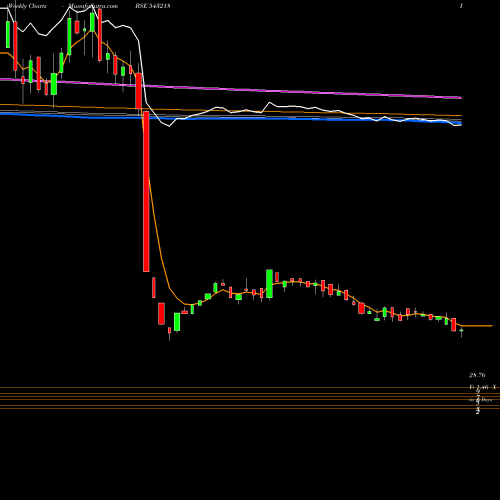Screen dimensions: 500x500
Task: Click the 'Weekly Charts' title text
Action: click(x=27, y=6)
